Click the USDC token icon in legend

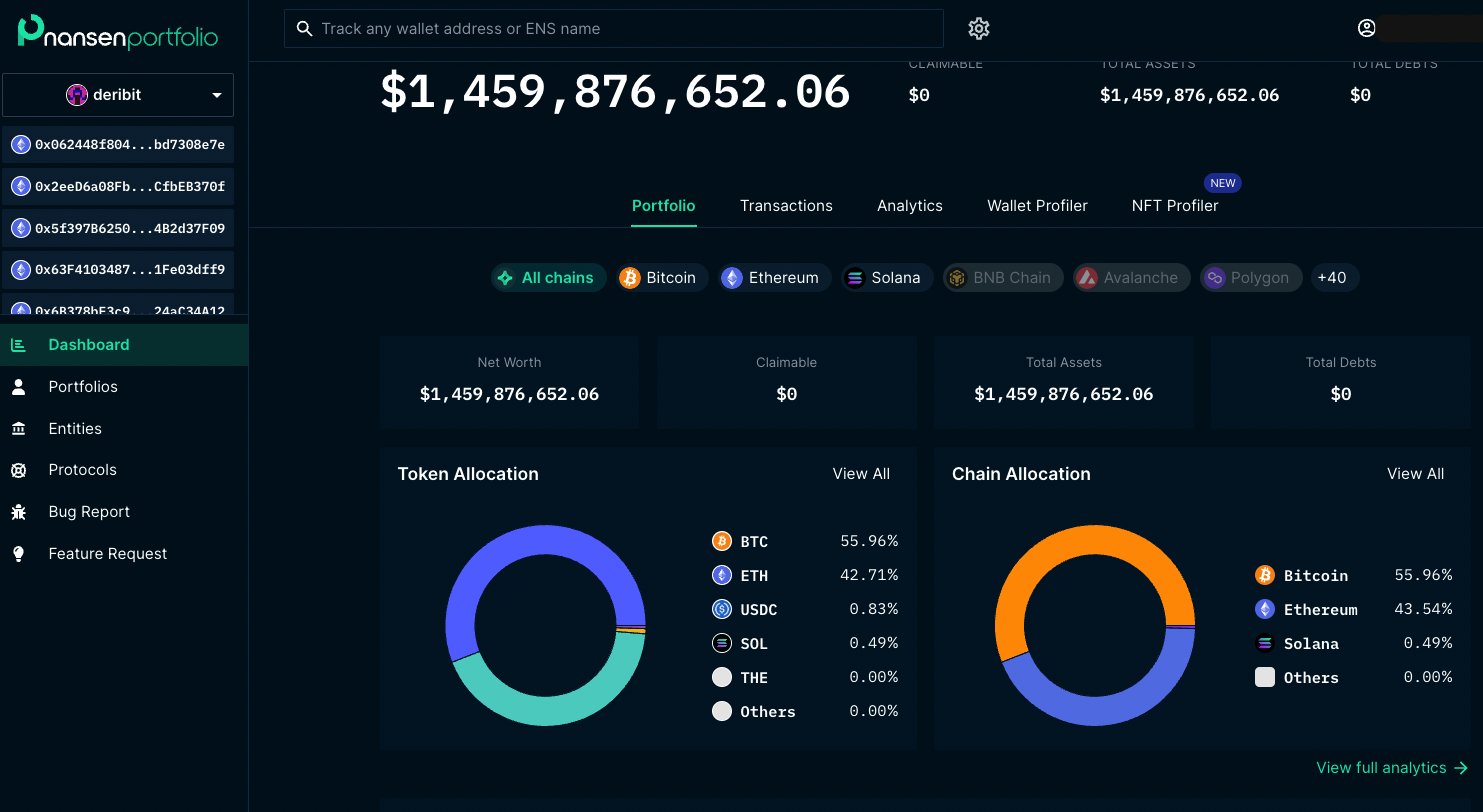(x=722, y=609)
